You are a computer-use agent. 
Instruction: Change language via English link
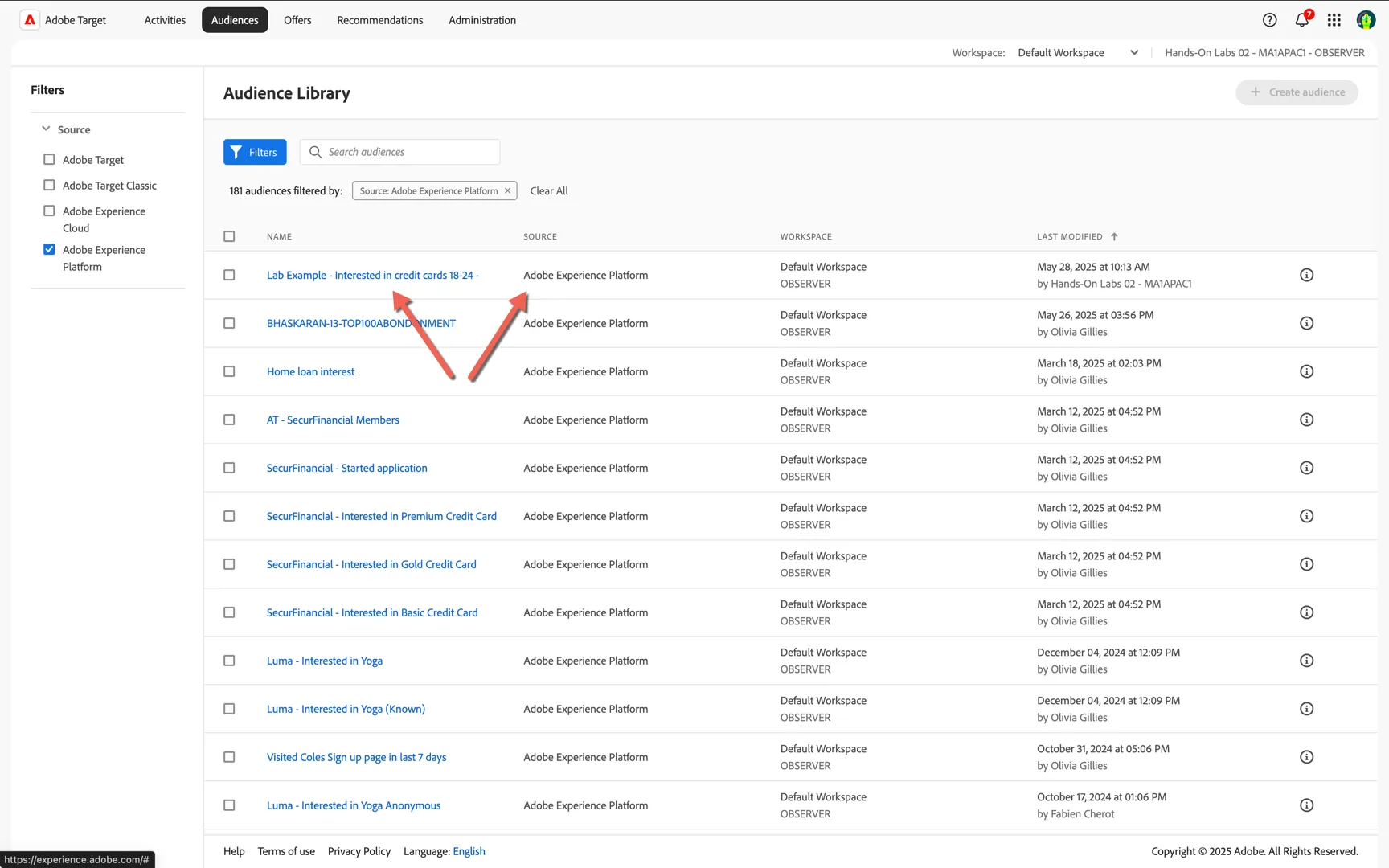(x=469, y=851)
